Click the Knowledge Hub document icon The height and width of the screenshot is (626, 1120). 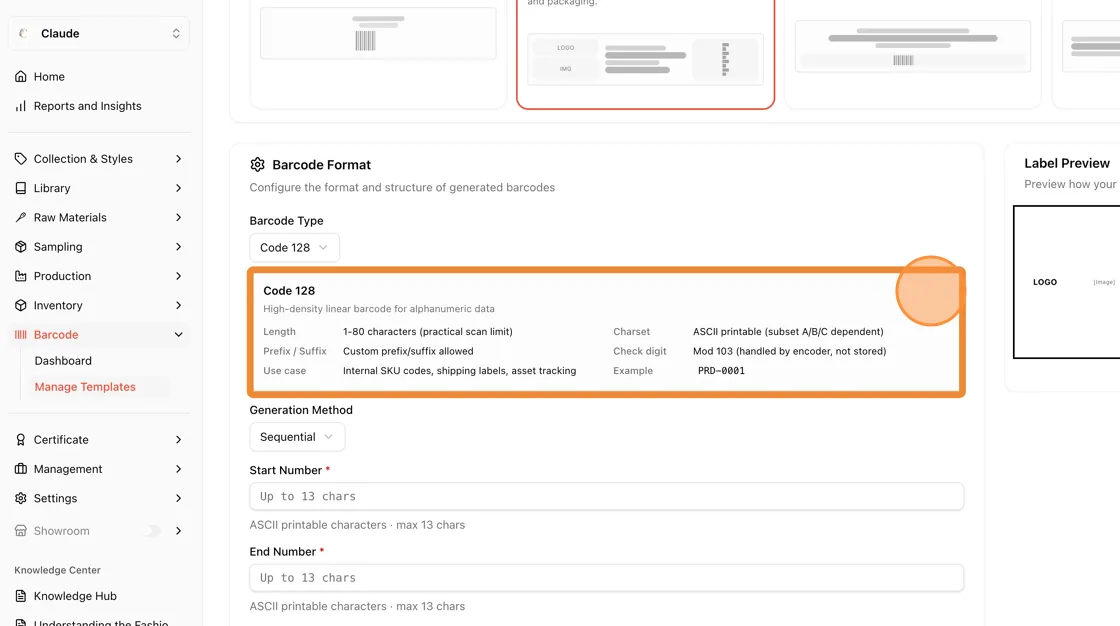pos(21,596)
